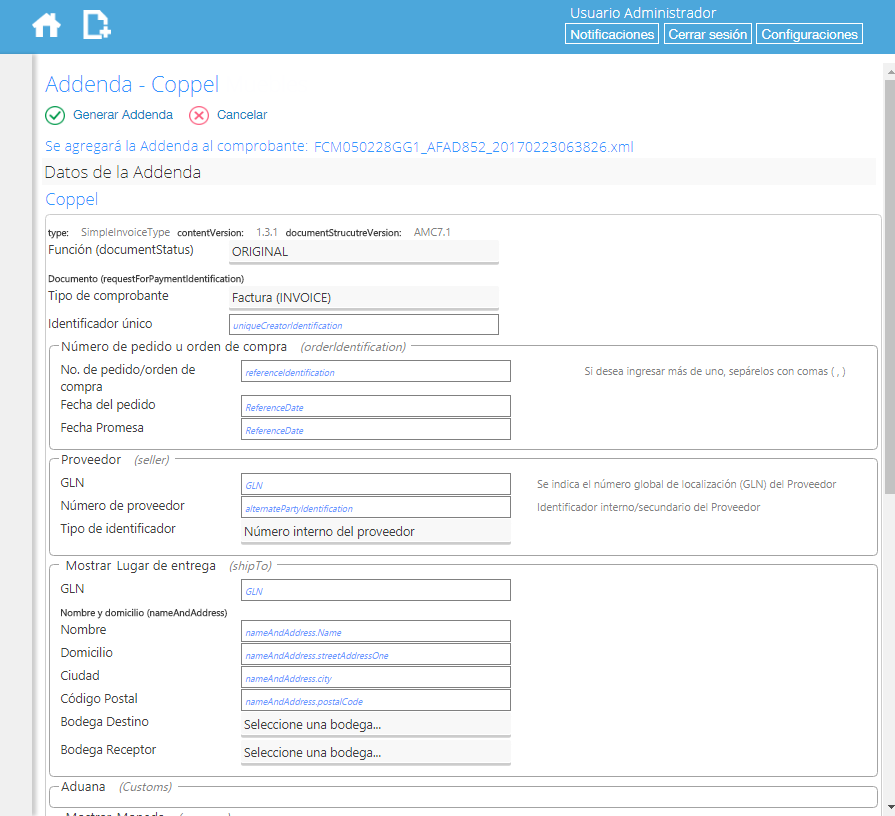Click the Fecha Promesa field
This screenshot has width=895, height=816.
pos(376,429)
